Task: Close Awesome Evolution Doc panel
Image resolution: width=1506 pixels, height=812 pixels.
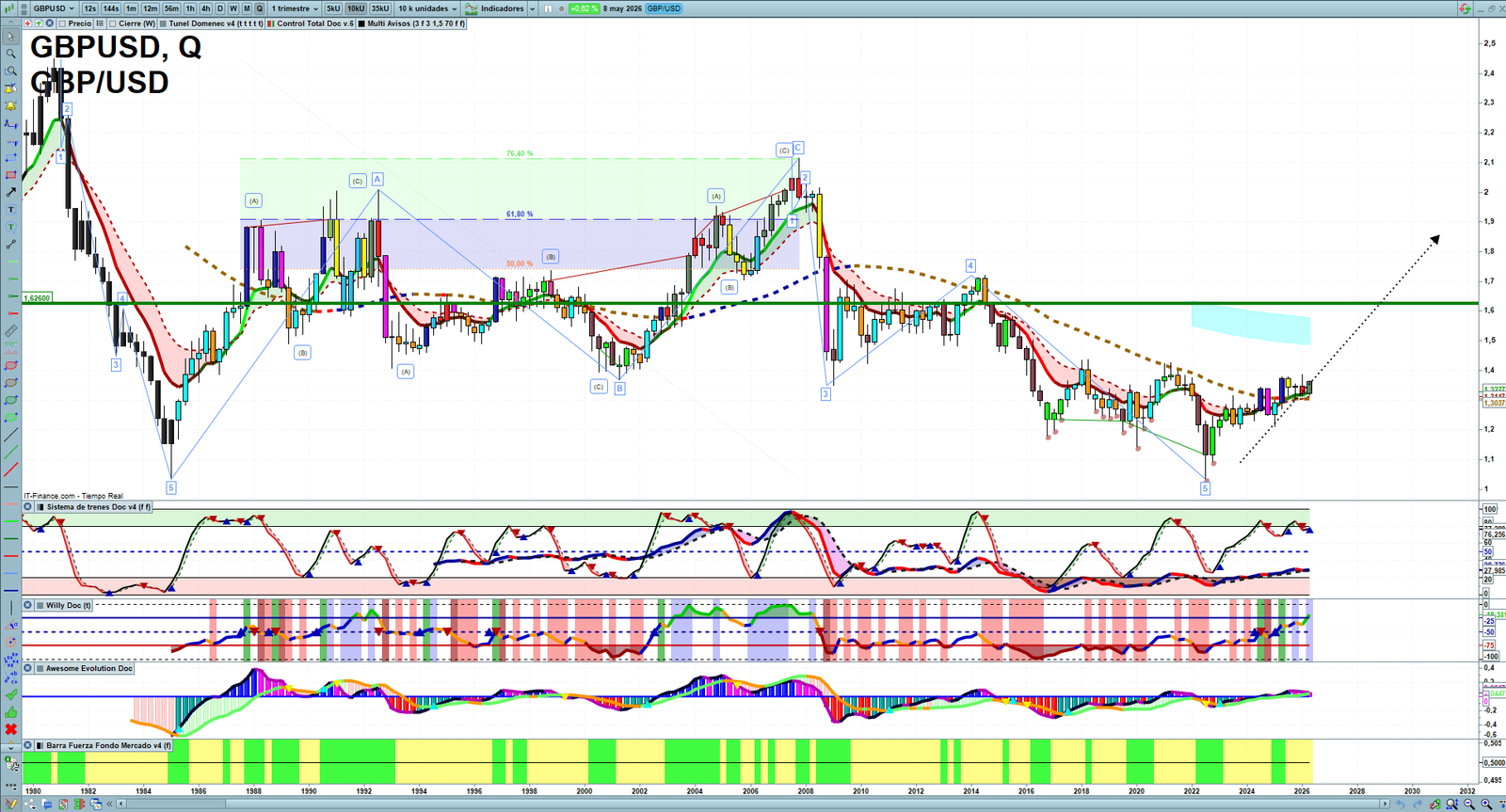Action: 28,668
